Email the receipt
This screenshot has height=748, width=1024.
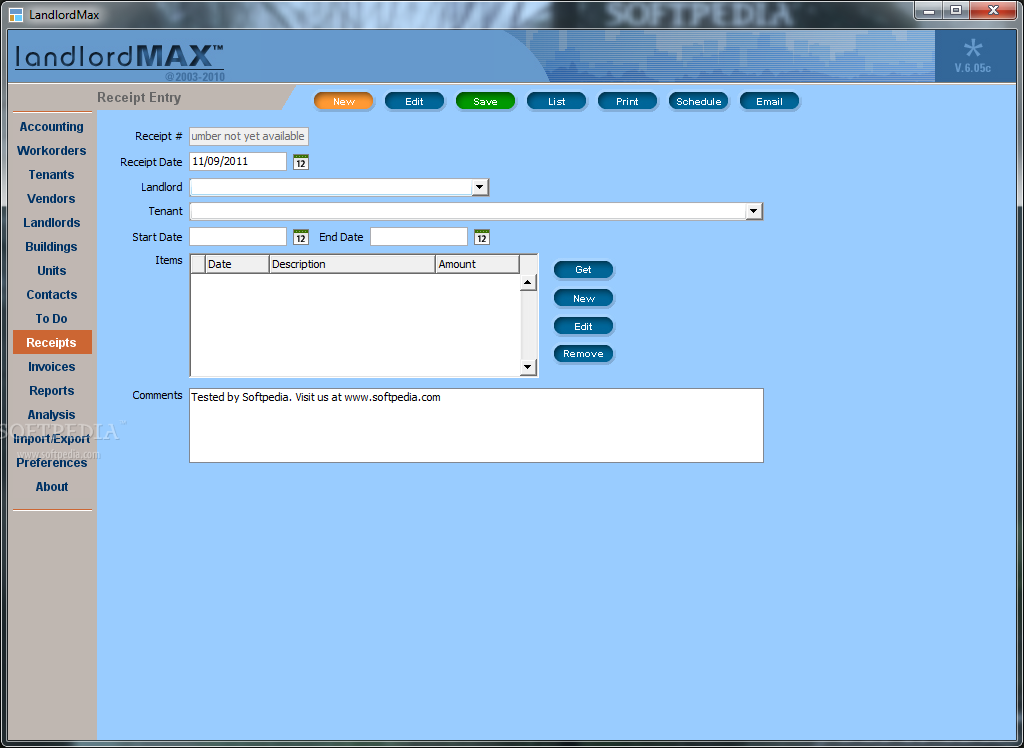coord(769,101)
